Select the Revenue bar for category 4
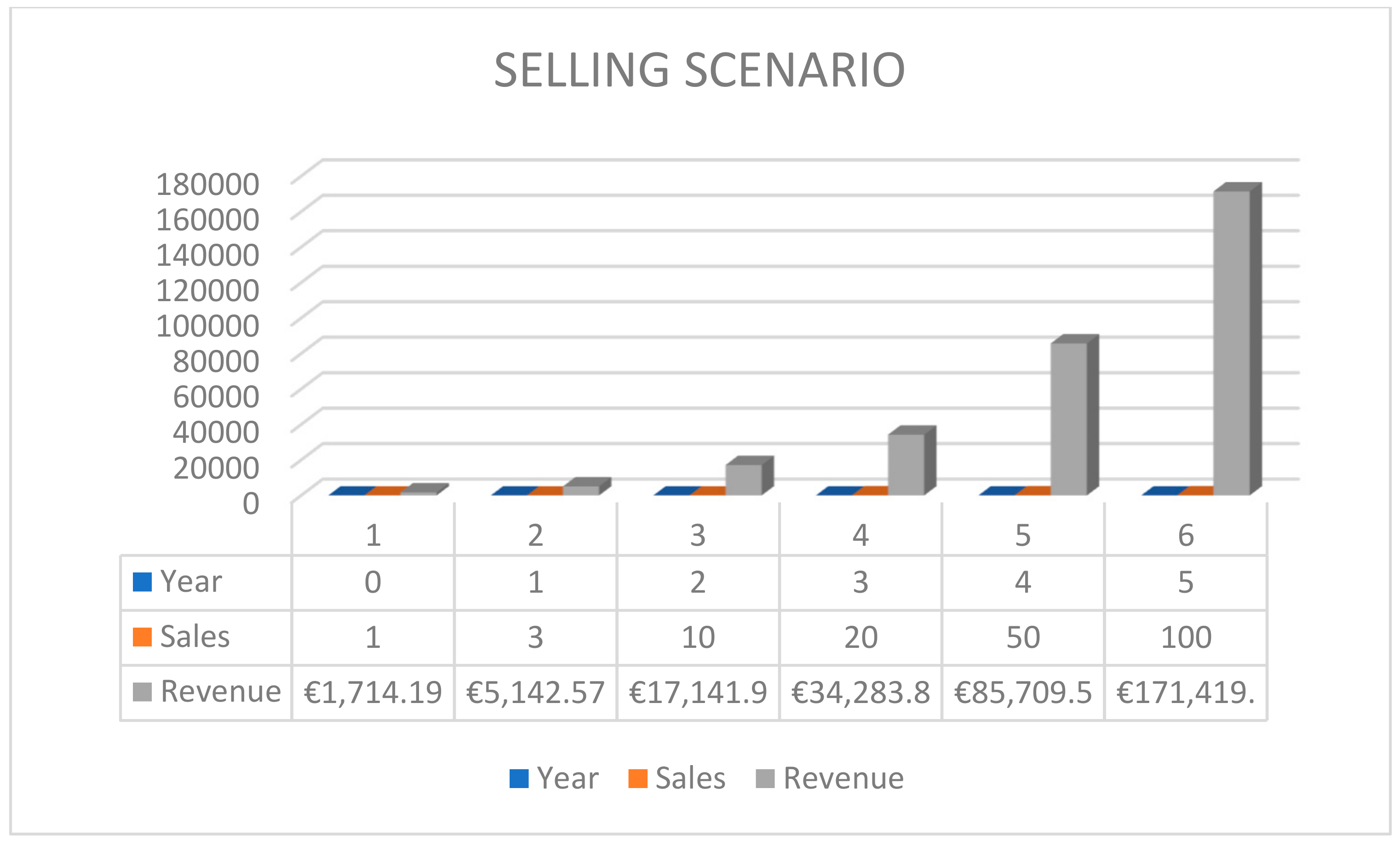Viewport: 1400px width, 846px height. click(x=906, y=464)
